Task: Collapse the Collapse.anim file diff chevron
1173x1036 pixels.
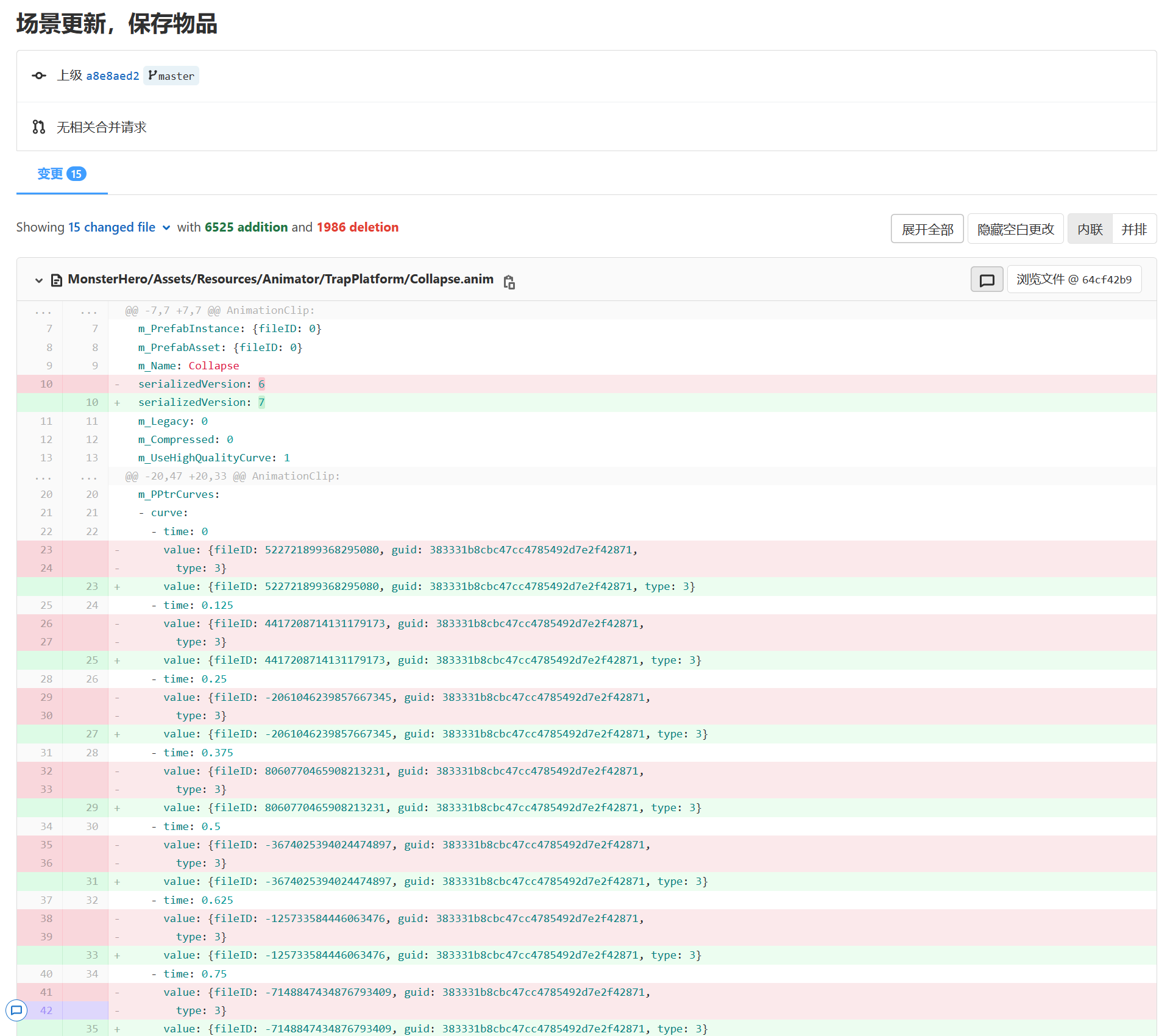Action: [x=39, y=280]
